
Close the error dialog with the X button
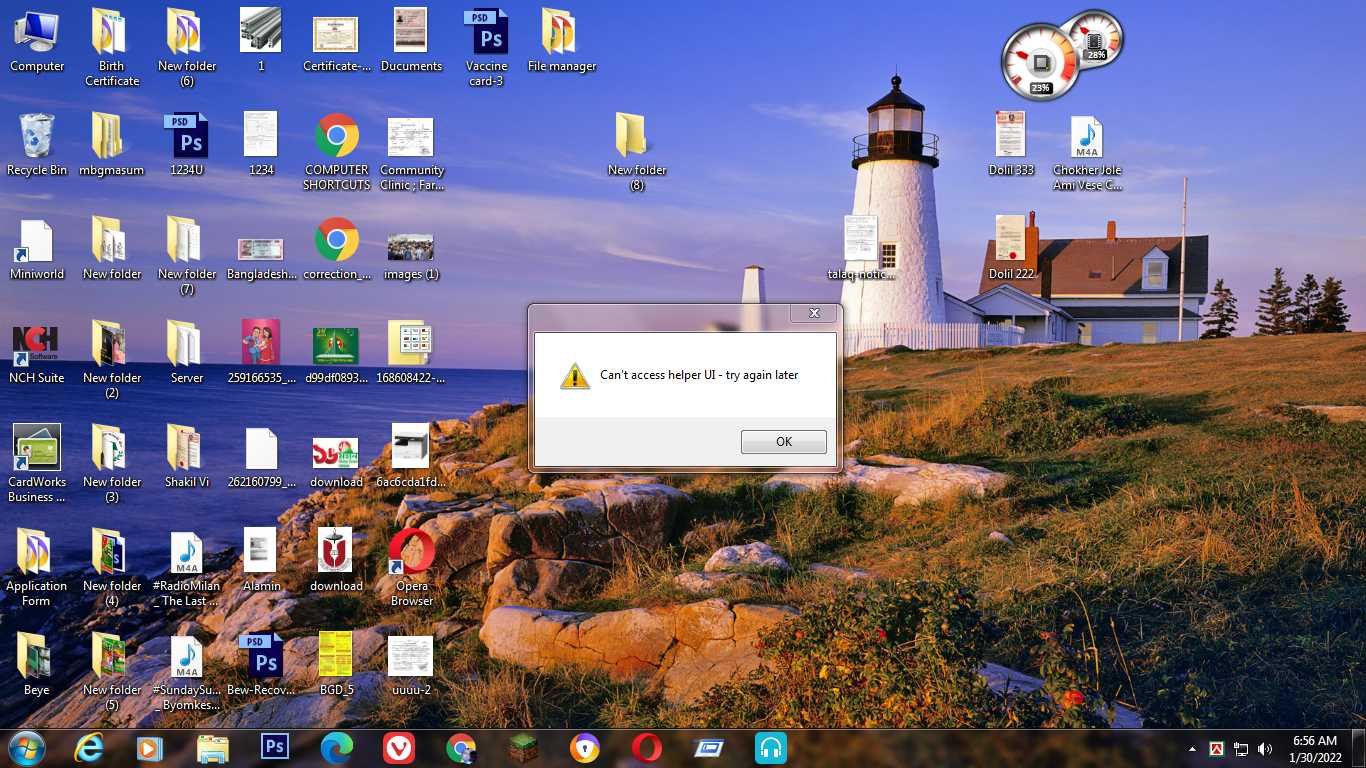[x=813, y=313]
